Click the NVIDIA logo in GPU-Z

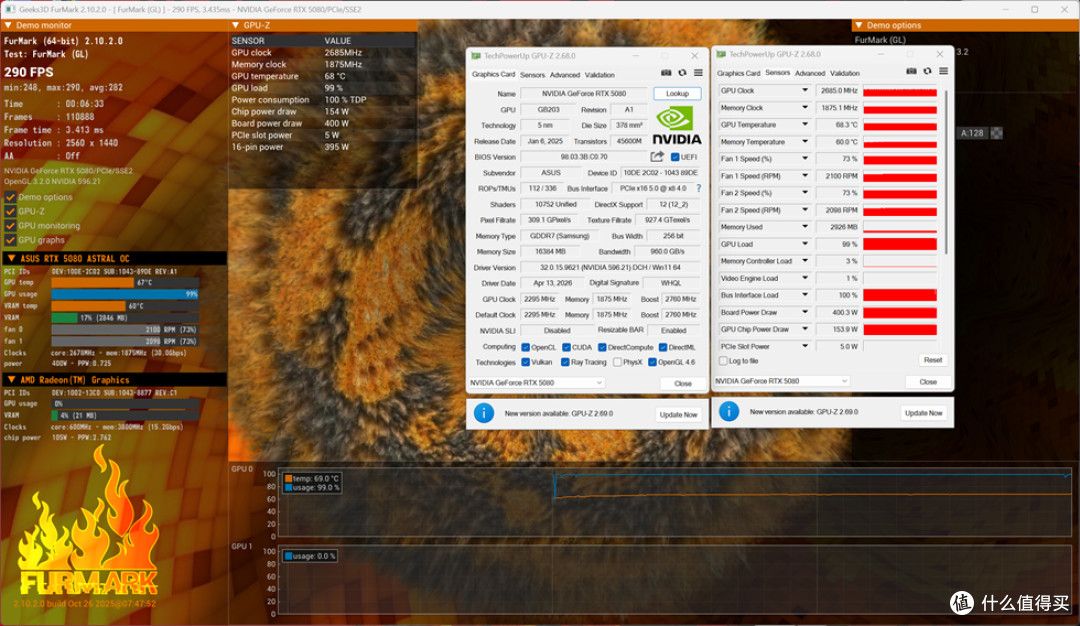(676, 125)
